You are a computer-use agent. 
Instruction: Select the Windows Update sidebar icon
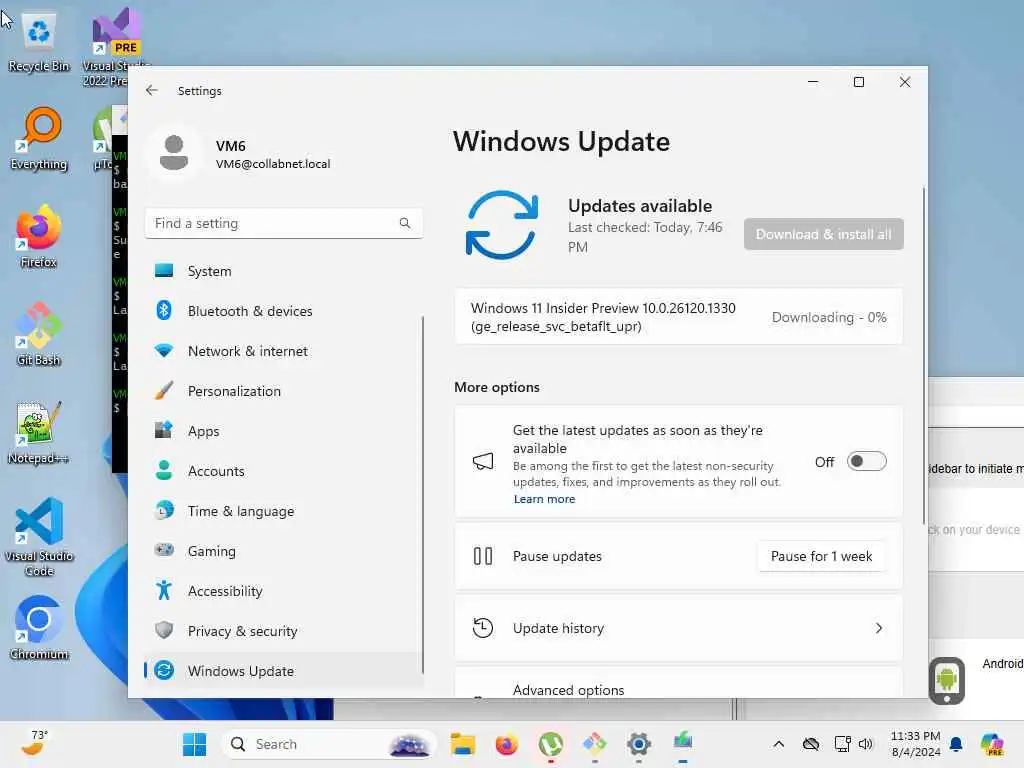[x=165, y=670]
